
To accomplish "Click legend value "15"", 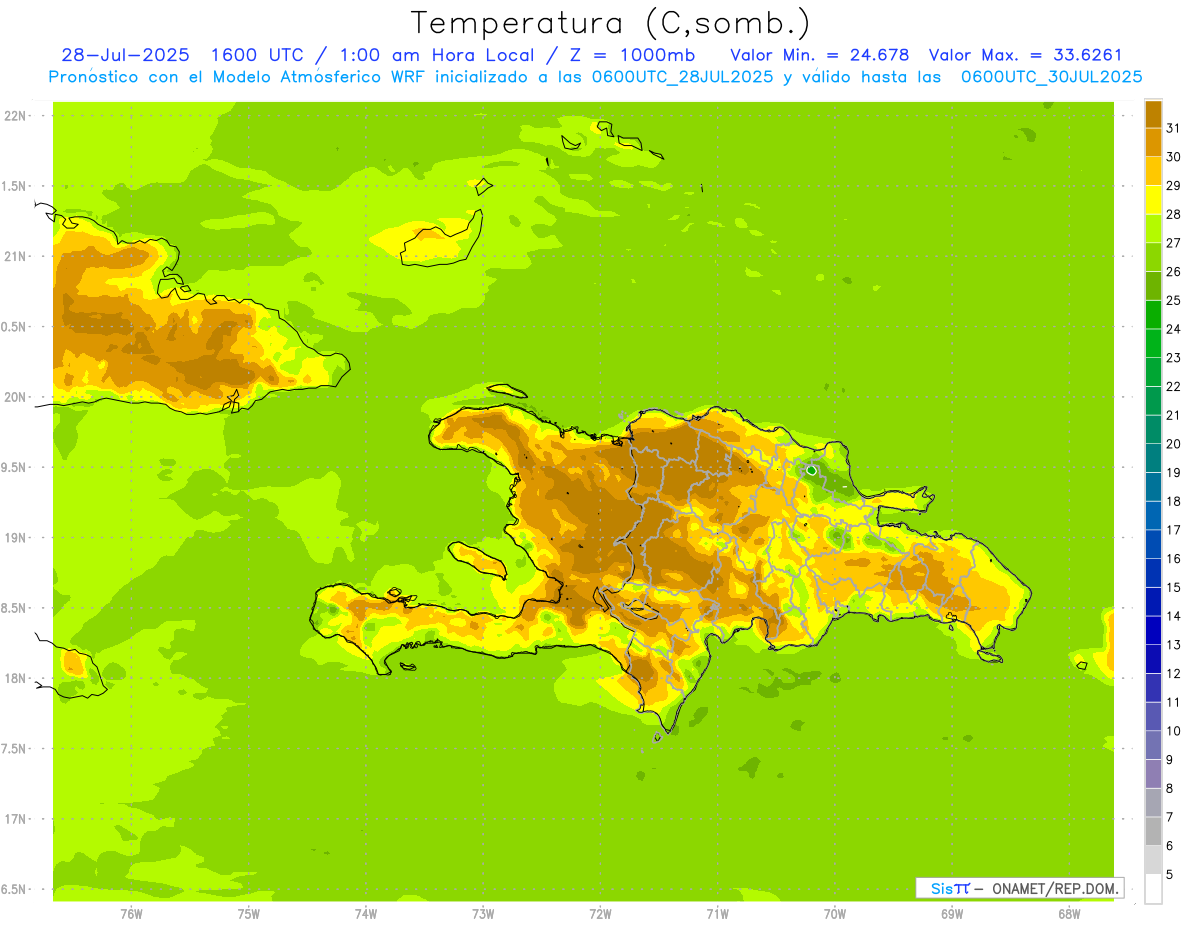I will click(1173, 588).
